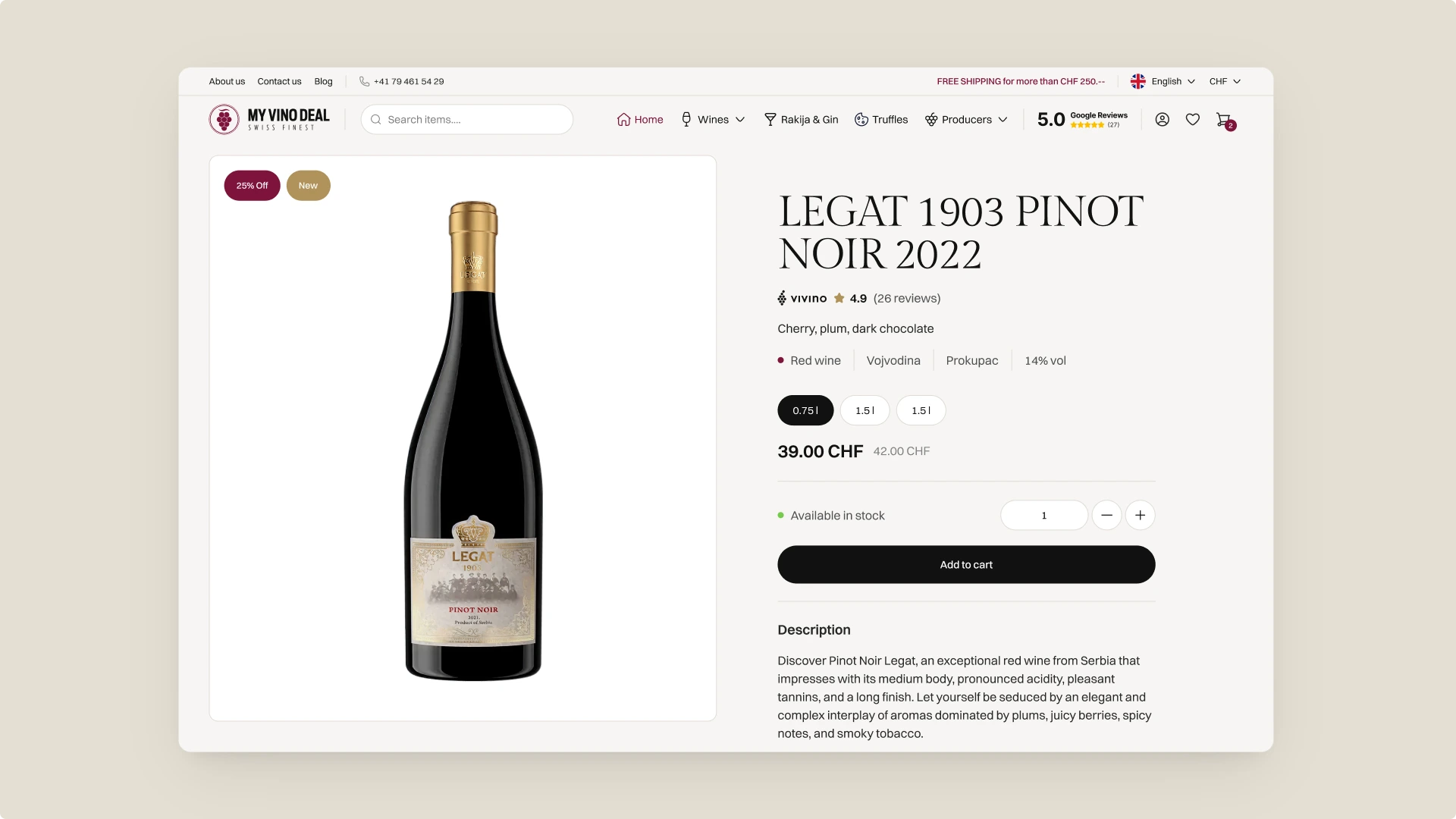Select the 0.75 l bottle size
Viewport: 1456px width, 819px height.
[805, 410]
